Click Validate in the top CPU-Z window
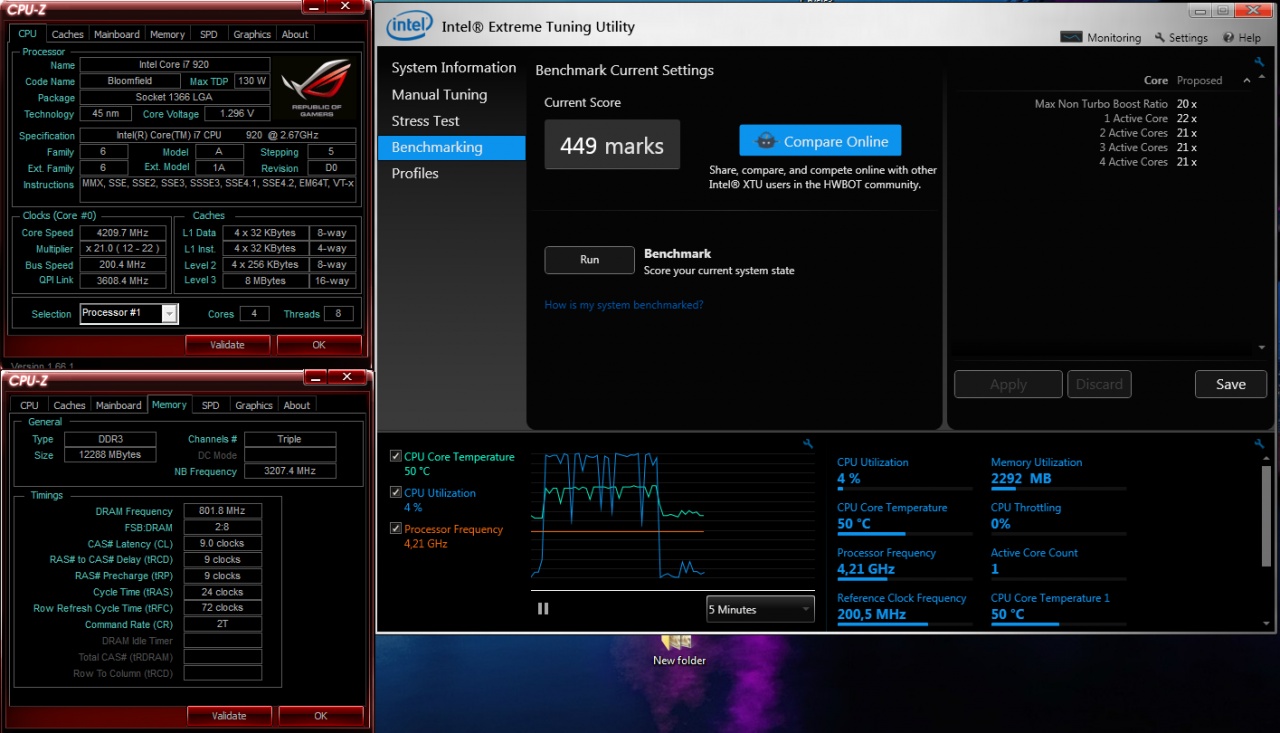This screenshot has height=733, width=1280. [x=228, y=345]
